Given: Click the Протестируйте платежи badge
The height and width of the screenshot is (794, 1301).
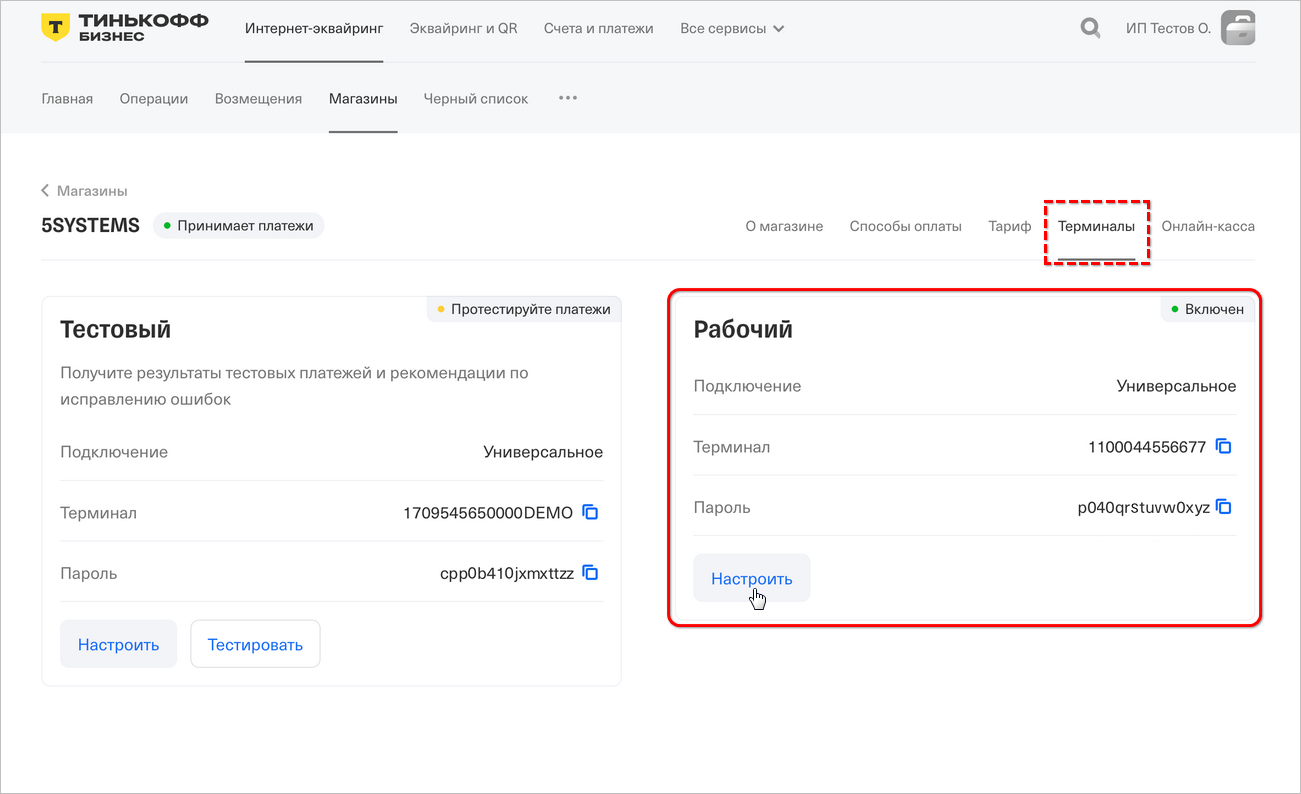Looking at the screenshot, I should click(524, 309).
